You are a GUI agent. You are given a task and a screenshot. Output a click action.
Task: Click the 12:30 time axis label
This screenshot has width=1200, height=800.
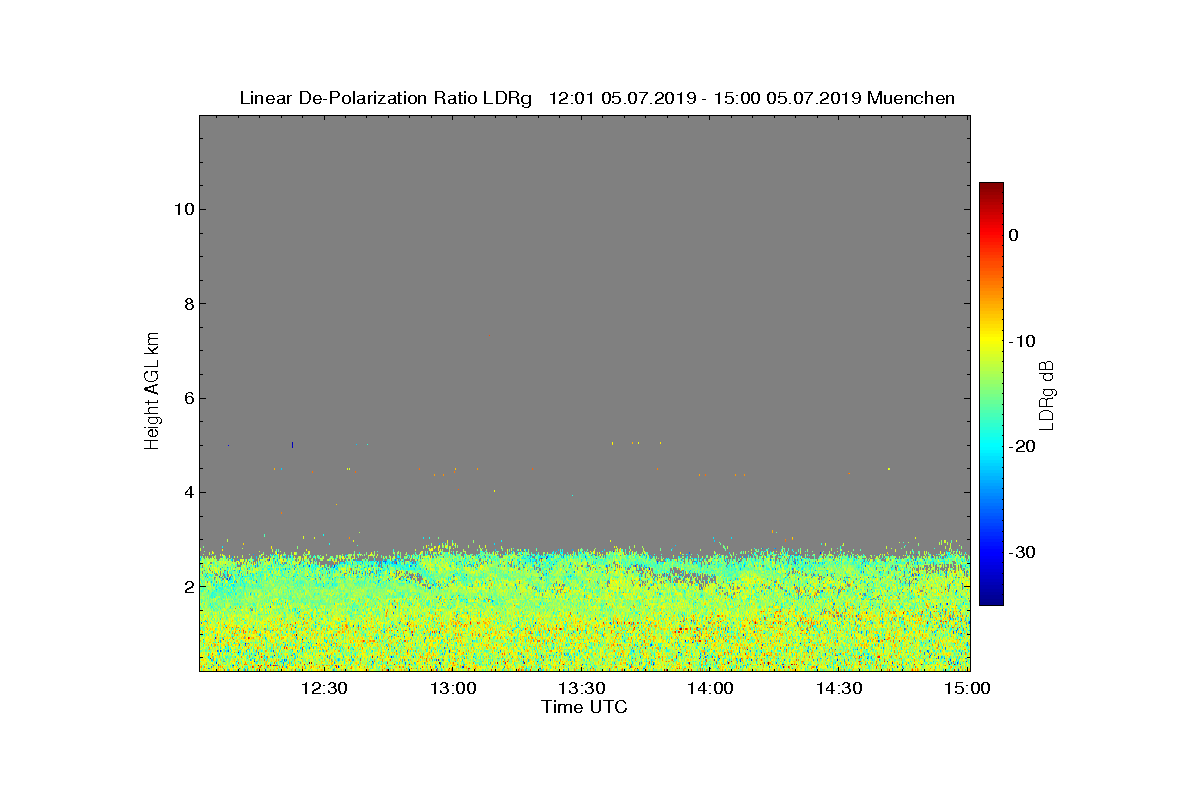tap(324, 688)
